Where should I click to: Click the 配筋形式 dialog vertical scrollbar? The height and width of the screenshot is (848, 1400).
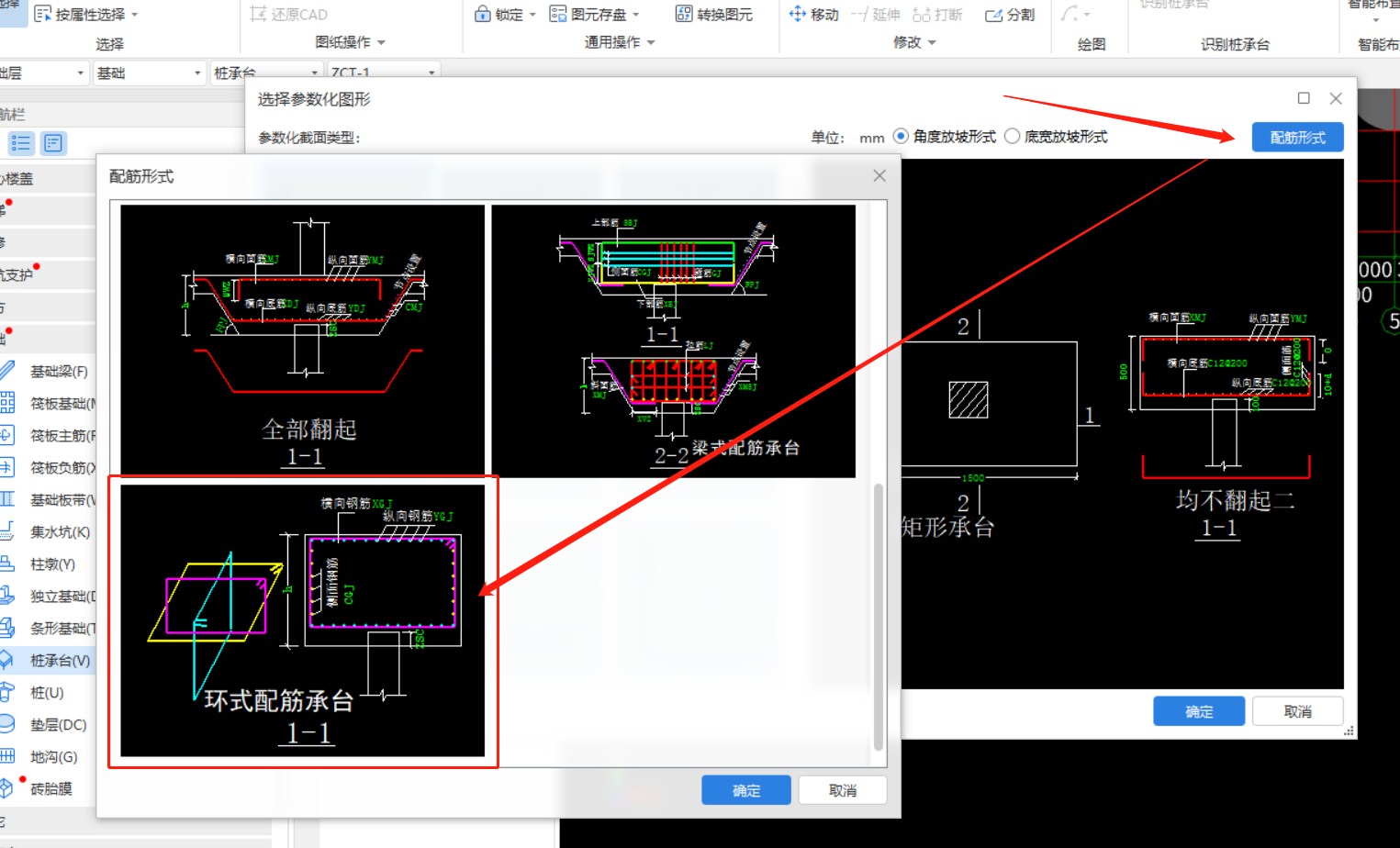[878, 617]
